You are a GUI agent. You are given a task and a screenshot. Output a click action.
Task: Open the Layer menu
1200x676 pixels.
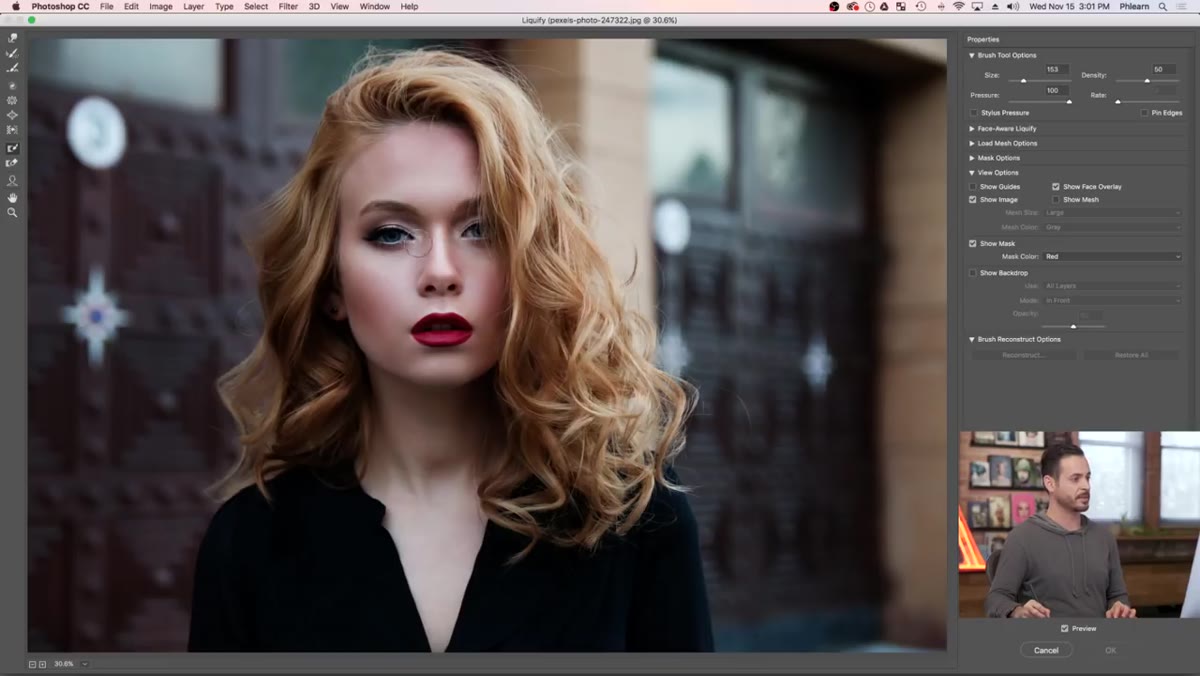tap(194, 6)
